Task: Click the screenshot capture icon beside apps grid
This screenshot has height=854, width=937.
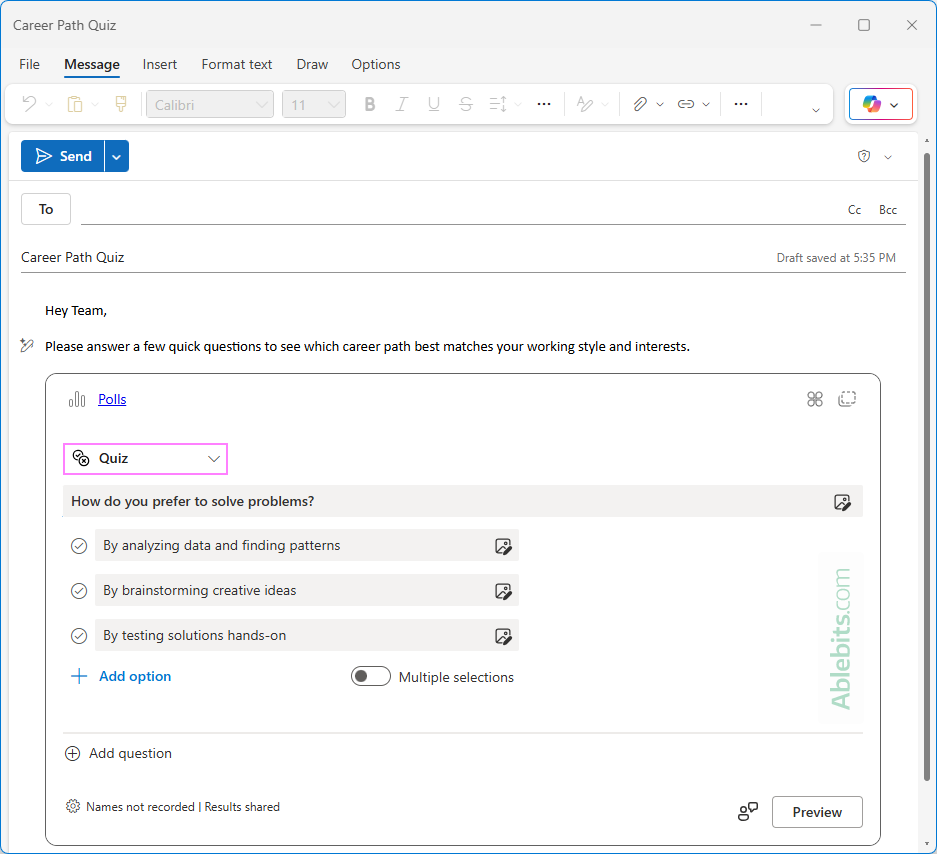Action: [x=847, y=398]
